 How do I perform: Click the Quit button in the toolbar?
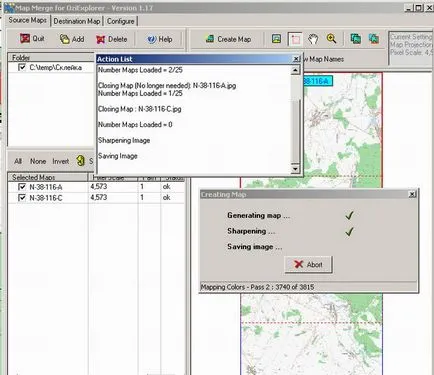pyautogui.click(x=32, y=39)
